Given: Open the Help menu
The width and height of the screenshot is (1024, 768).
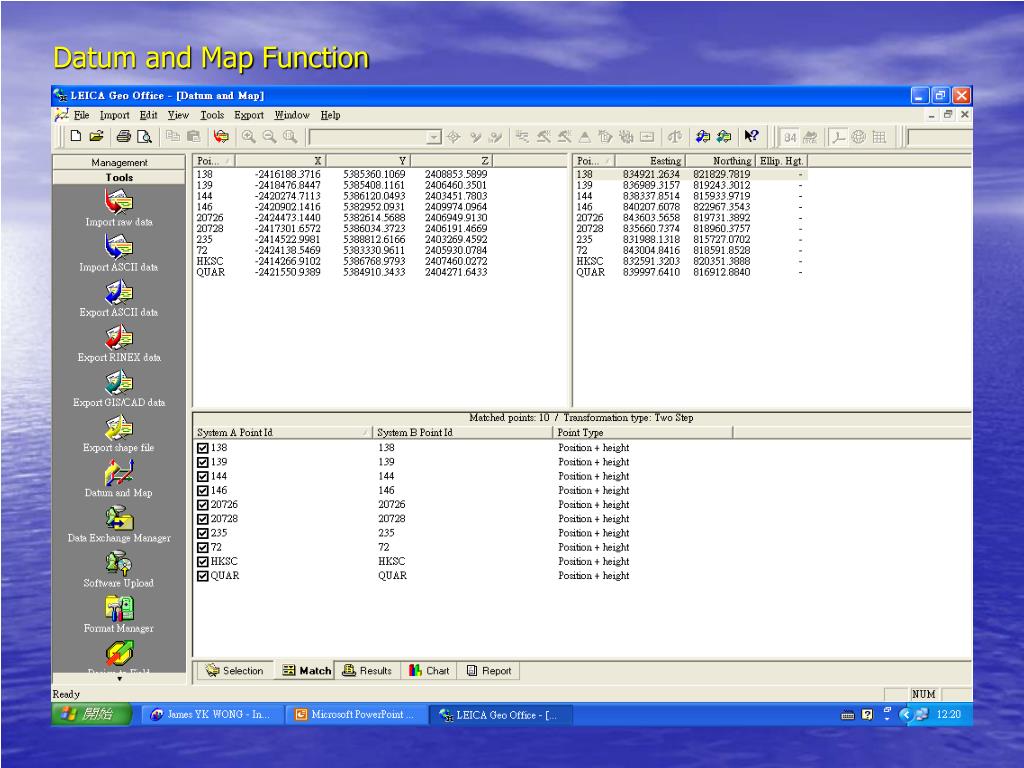Looking at the screenshot, I should (330, 115).
